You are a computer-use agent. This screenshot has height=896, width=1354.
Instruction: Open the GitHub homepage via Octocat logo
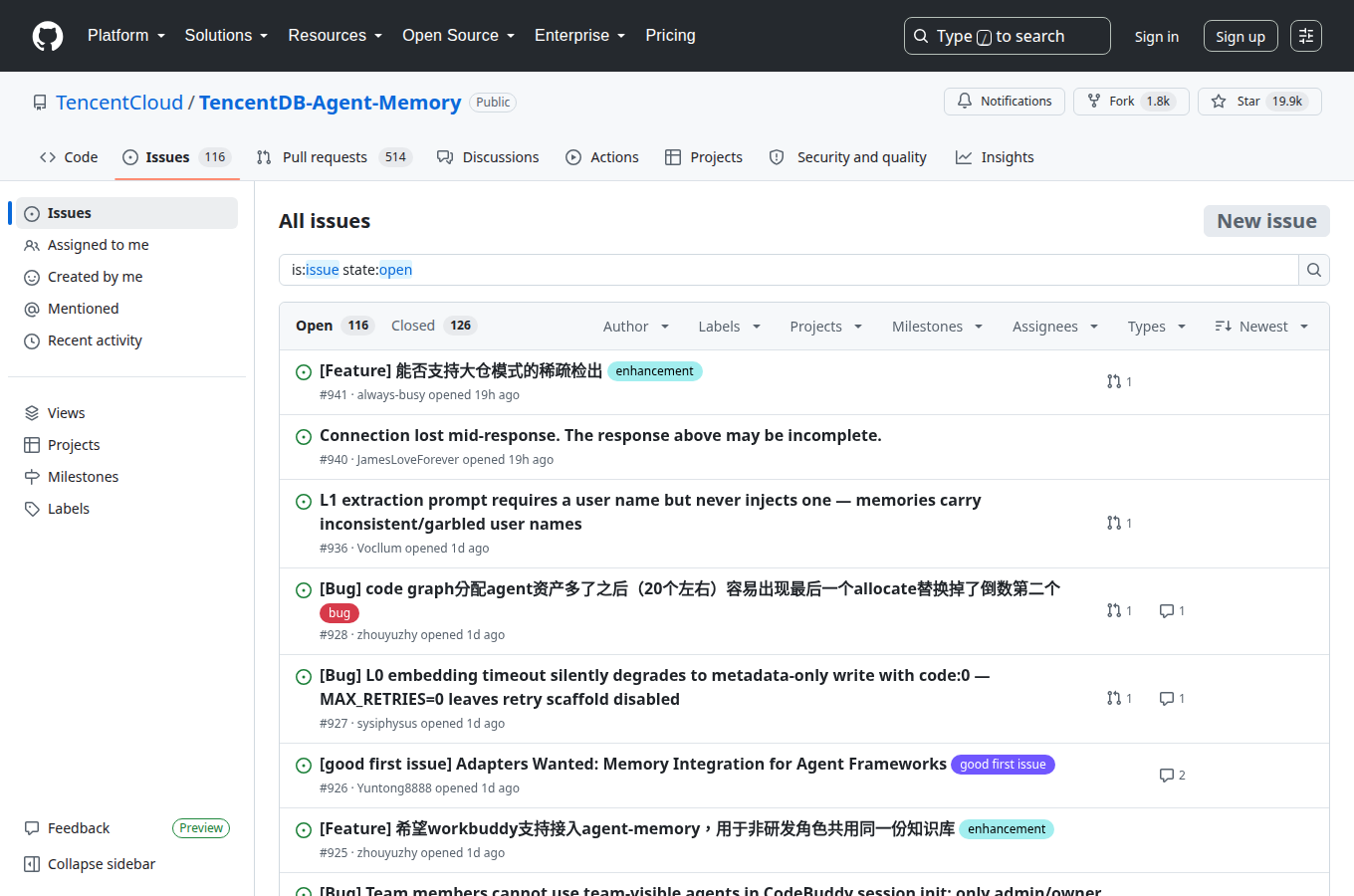pos(48,36)
